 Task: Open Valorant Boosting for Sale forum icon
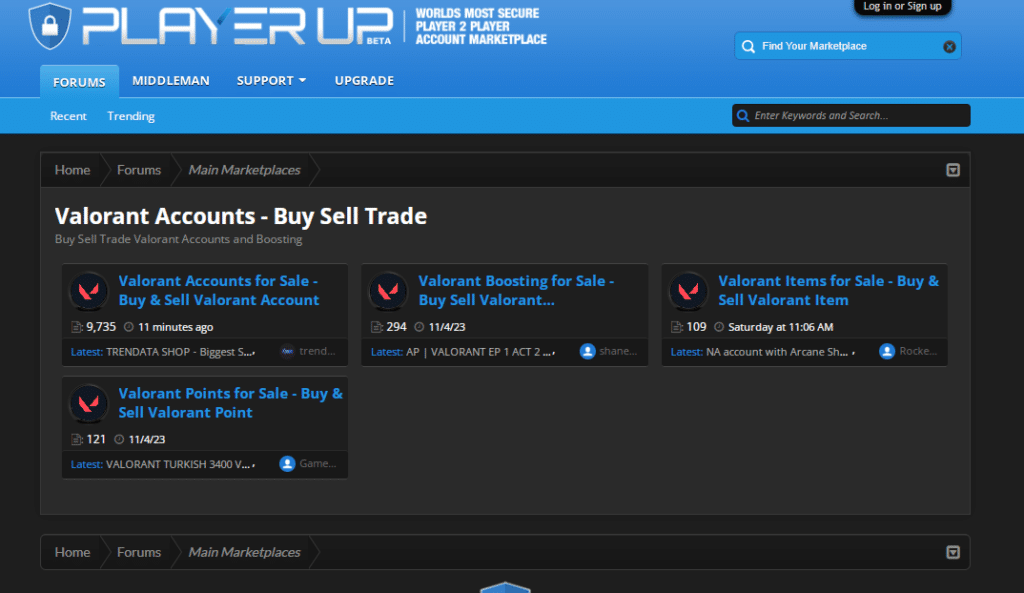(x=389, y=291)
